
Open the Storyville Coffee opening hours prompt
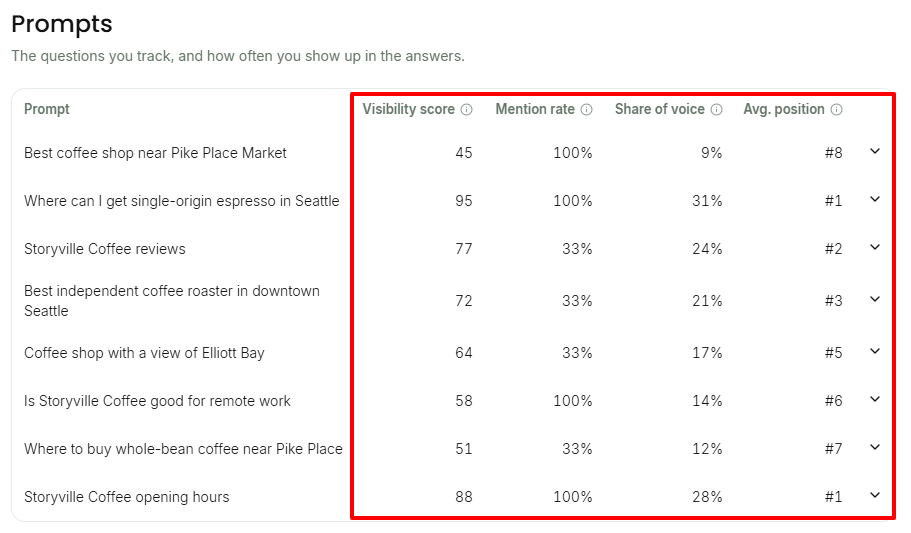pyautogui.click(x=127, y=497)
